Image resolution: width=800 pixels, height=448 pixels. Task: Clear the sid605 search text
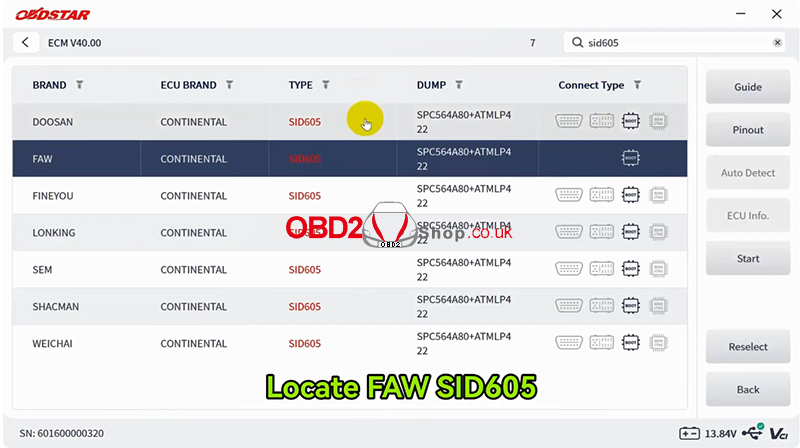[777, 43]
